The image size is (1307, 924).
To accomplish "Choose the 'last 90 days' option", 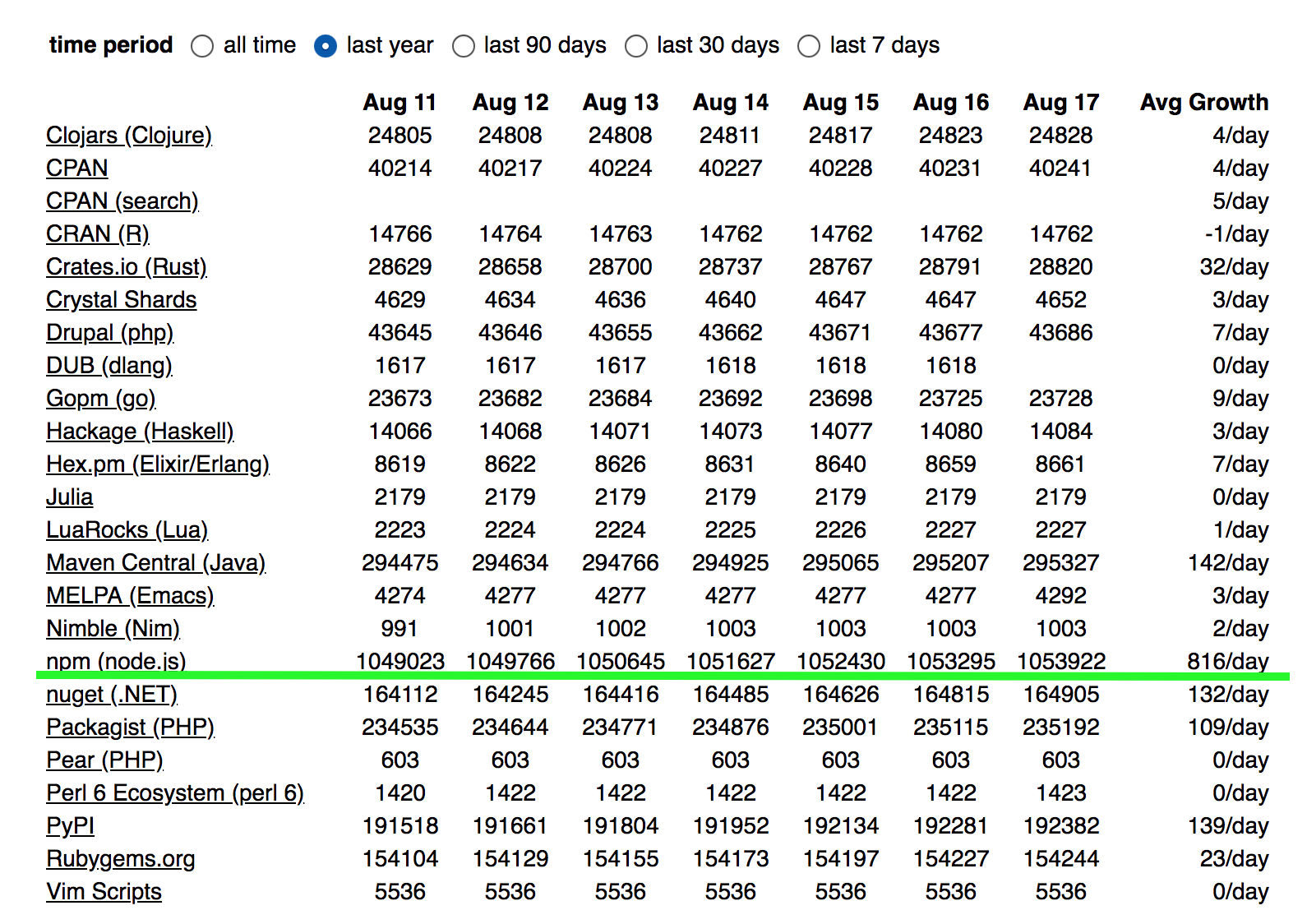I will (464, 46).
